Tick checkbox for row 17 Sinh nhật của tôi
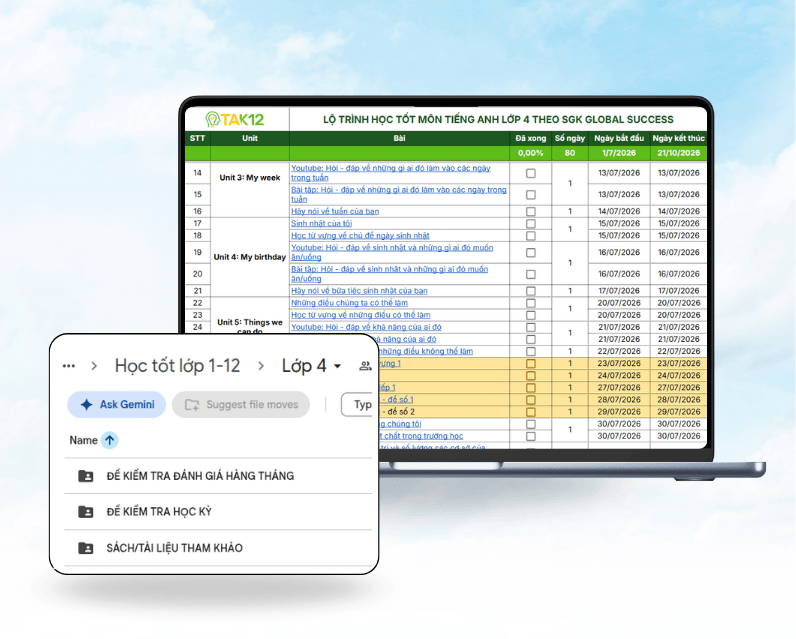The image size is (796, 639). (530, 223)
